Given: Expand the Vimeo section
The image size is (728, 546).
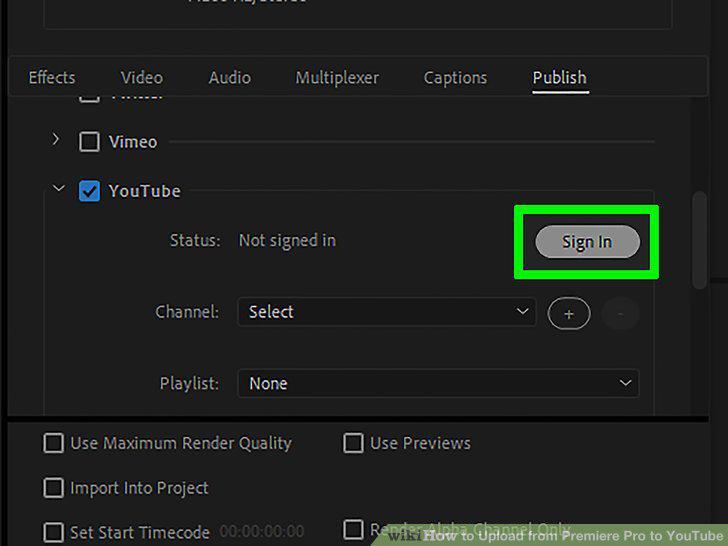Looking at the screenshot, I should click(56, 139).
